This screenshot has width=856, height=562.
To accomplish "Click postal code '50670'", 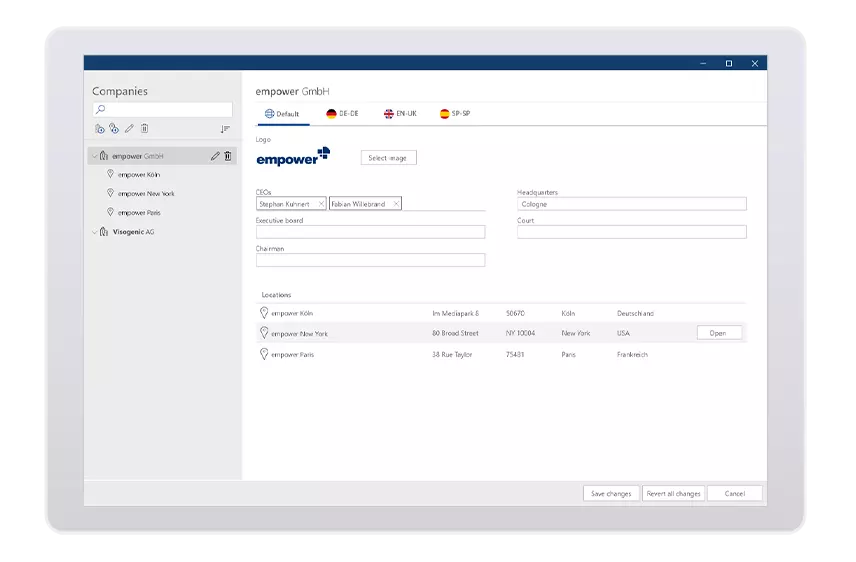I will click(515, 313).
